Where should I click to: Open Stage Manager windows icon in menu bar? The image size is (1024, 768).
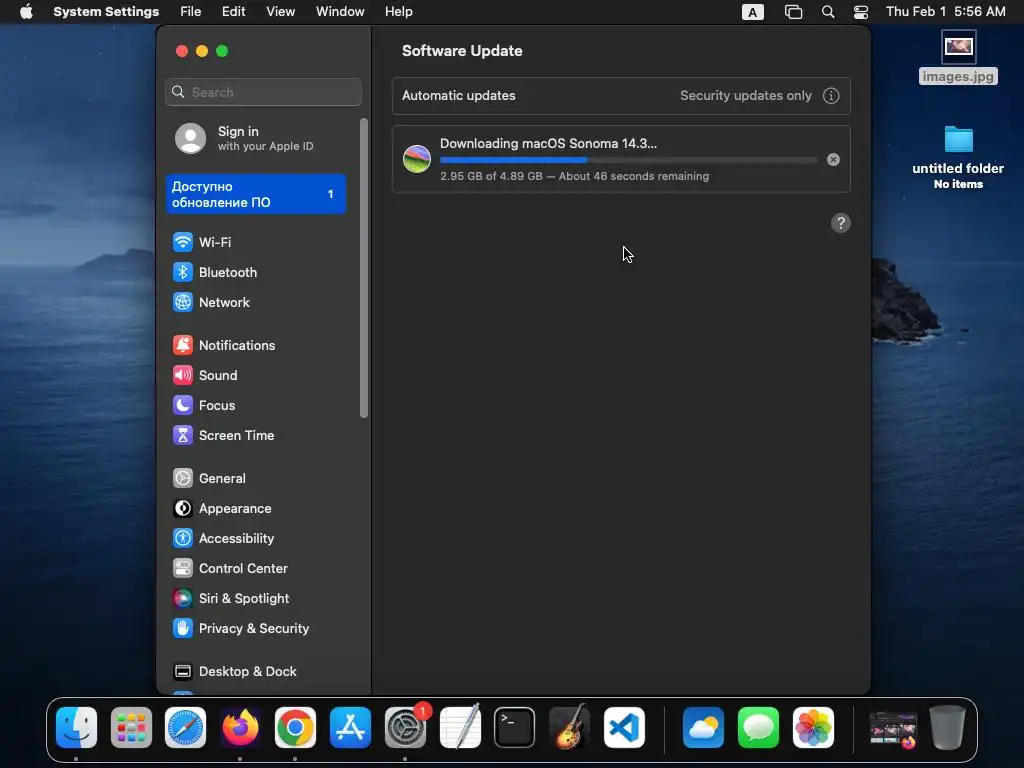pos(793,12)
